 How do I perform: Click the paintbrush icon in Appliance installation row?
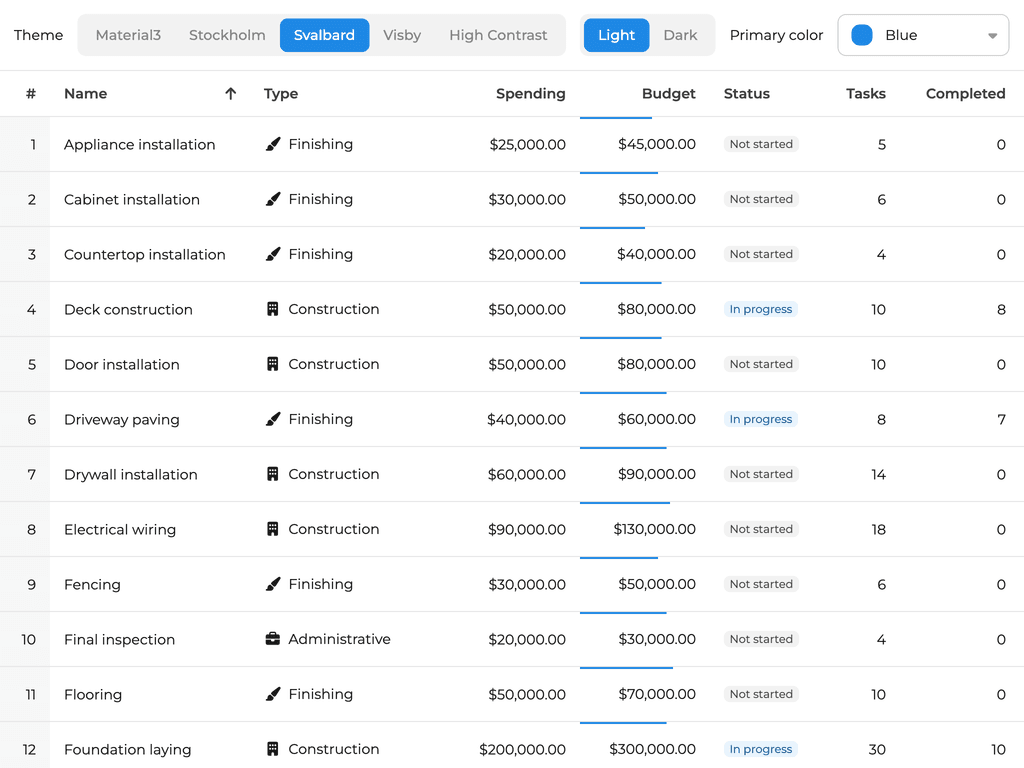click(273, 144)
